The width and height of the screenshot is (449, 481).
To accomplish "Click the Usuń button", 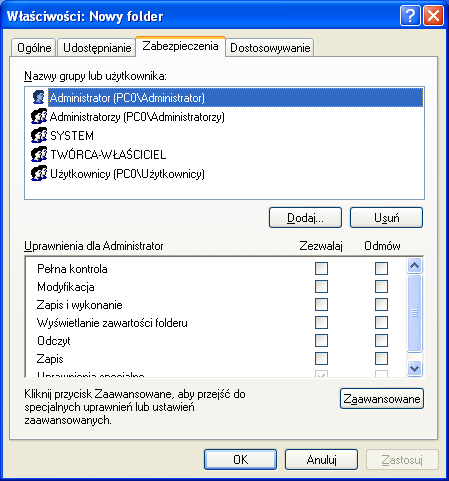I will (x=386, y=218).
